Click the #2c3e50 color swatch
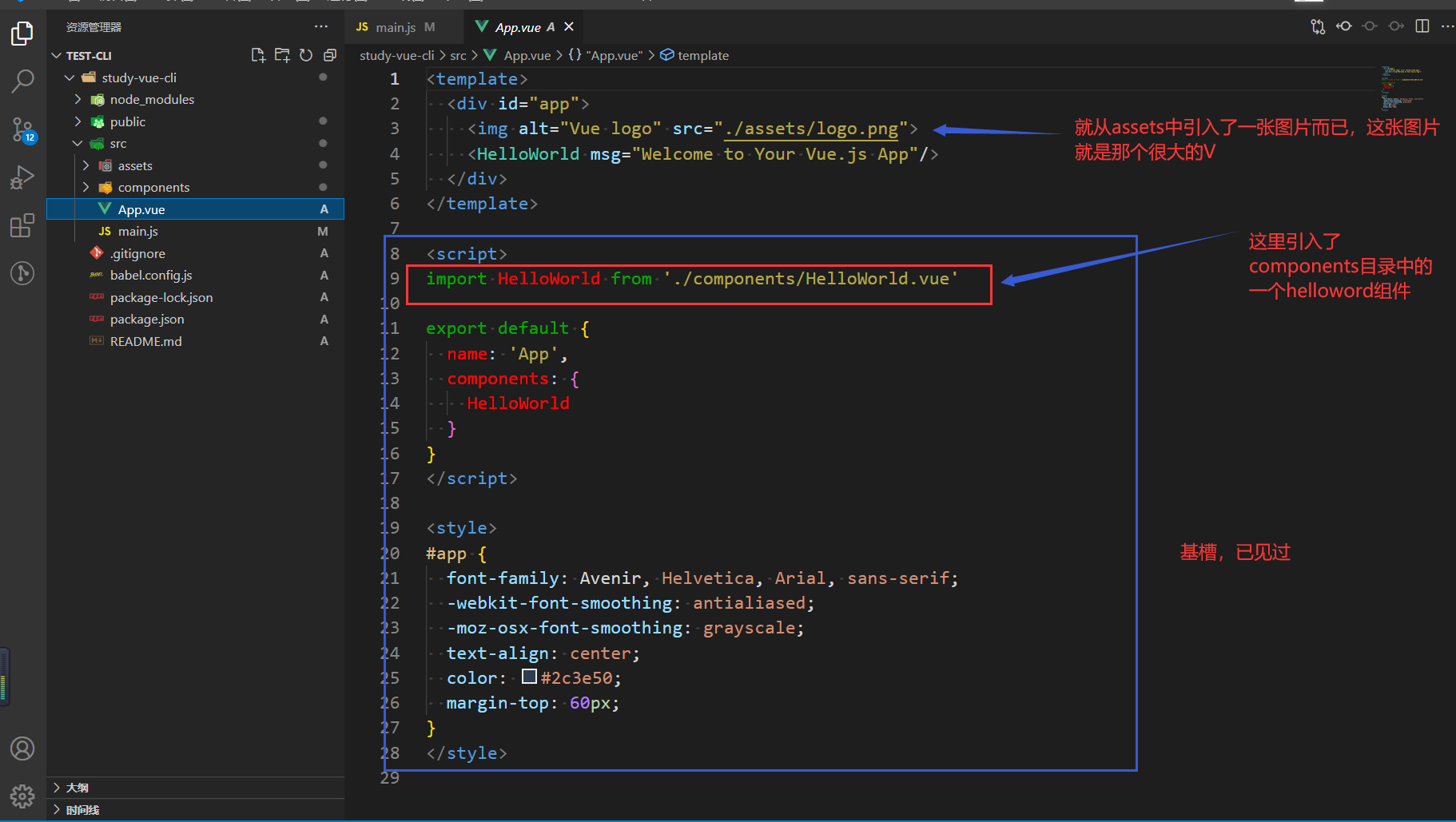 pyautogui.click(x=529, y=677)
